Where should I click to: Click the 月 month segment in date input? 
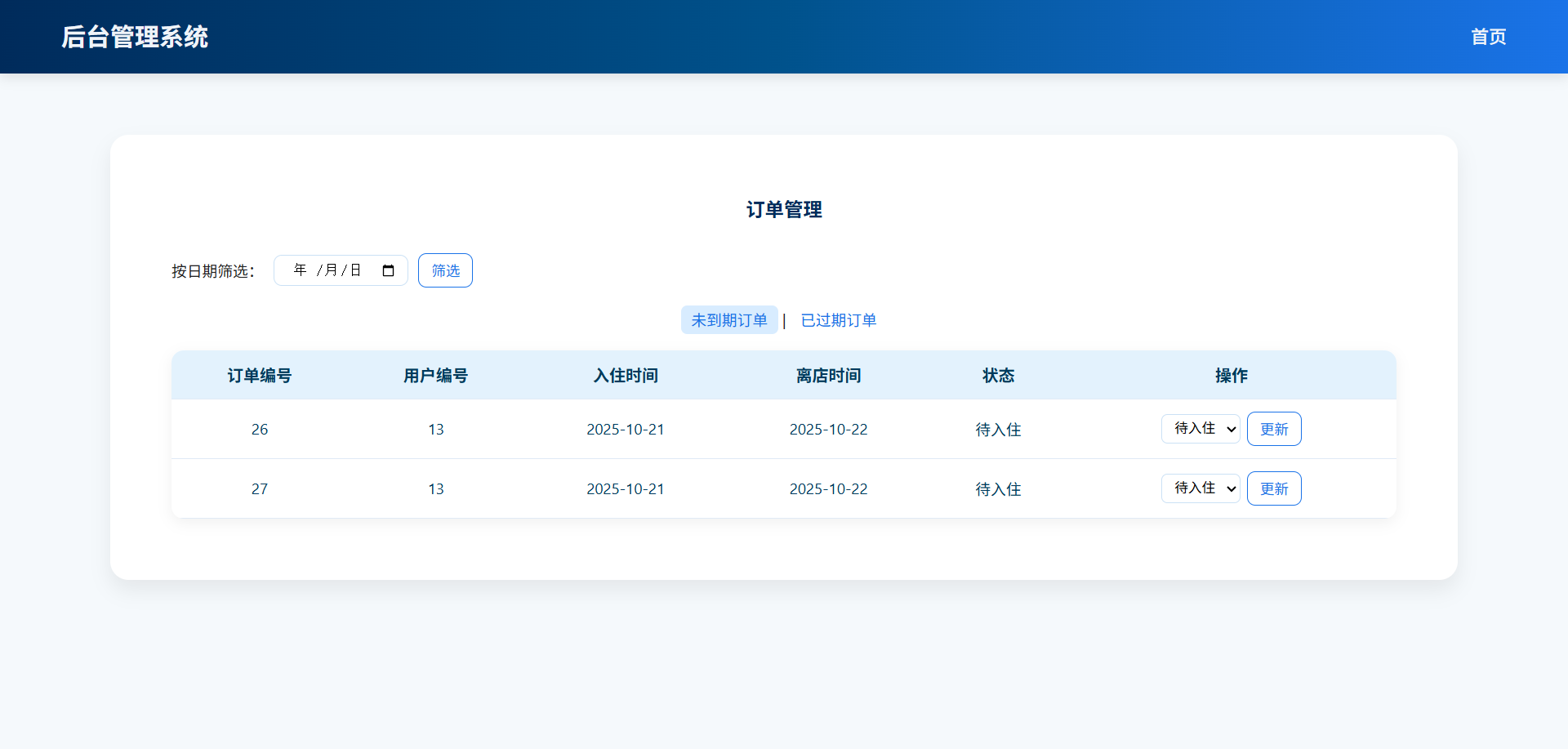[331, 270]
